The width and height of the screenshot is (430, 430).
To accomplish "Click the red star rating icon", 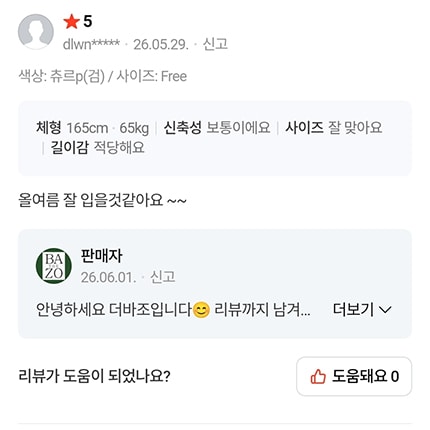I will point(71,22).
